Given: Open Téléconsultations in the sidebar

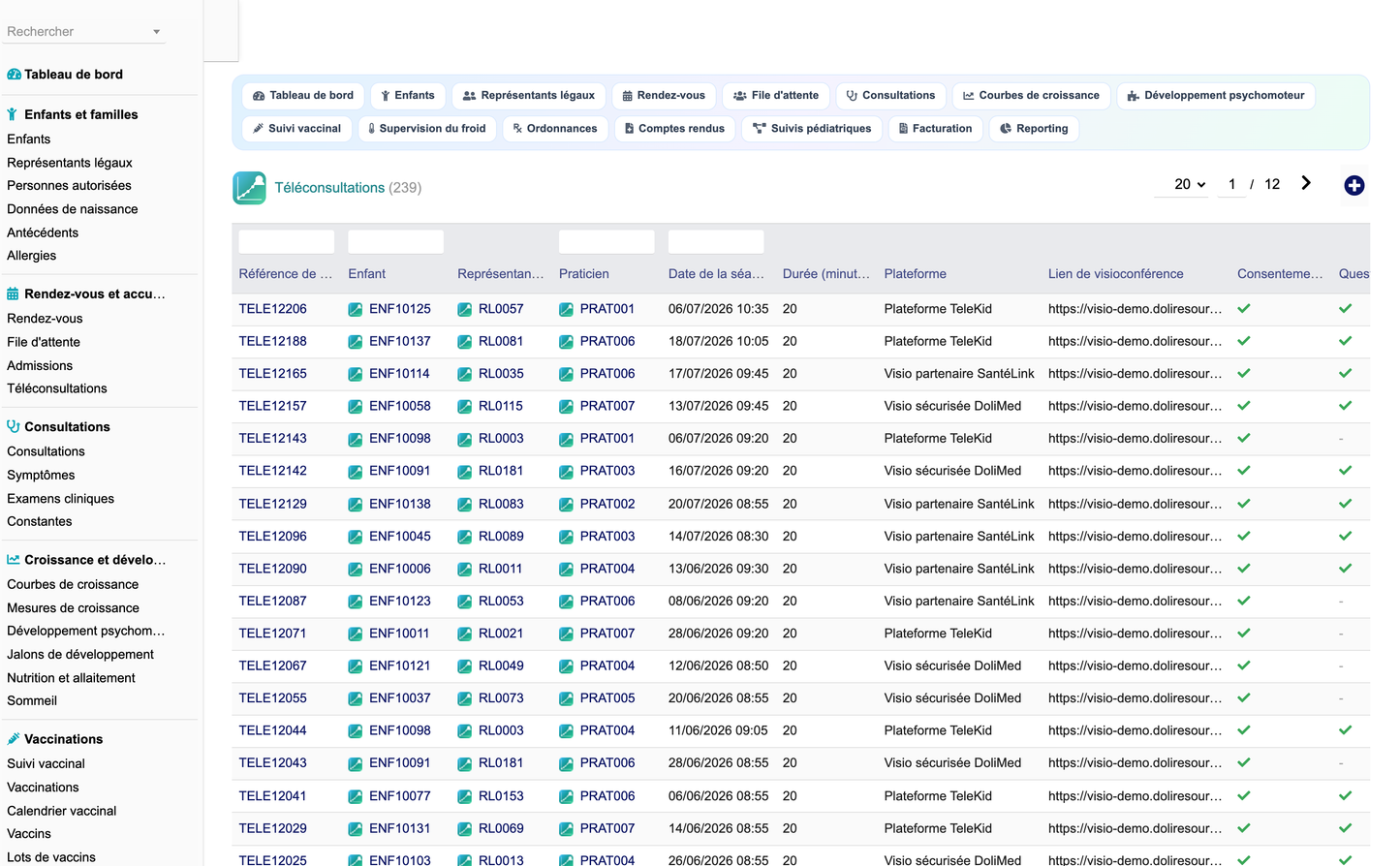Looking at the screenshot, I should point(57,388).
